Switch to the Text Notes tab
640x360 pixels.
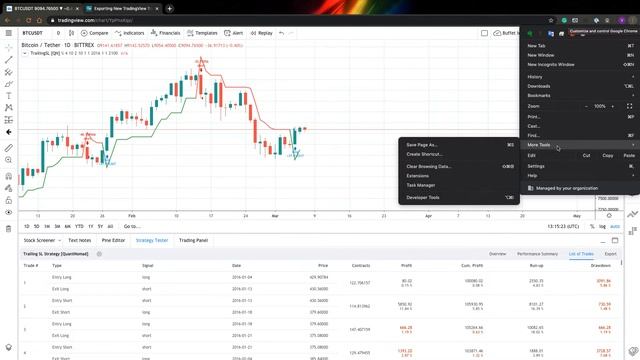[80, 240]
